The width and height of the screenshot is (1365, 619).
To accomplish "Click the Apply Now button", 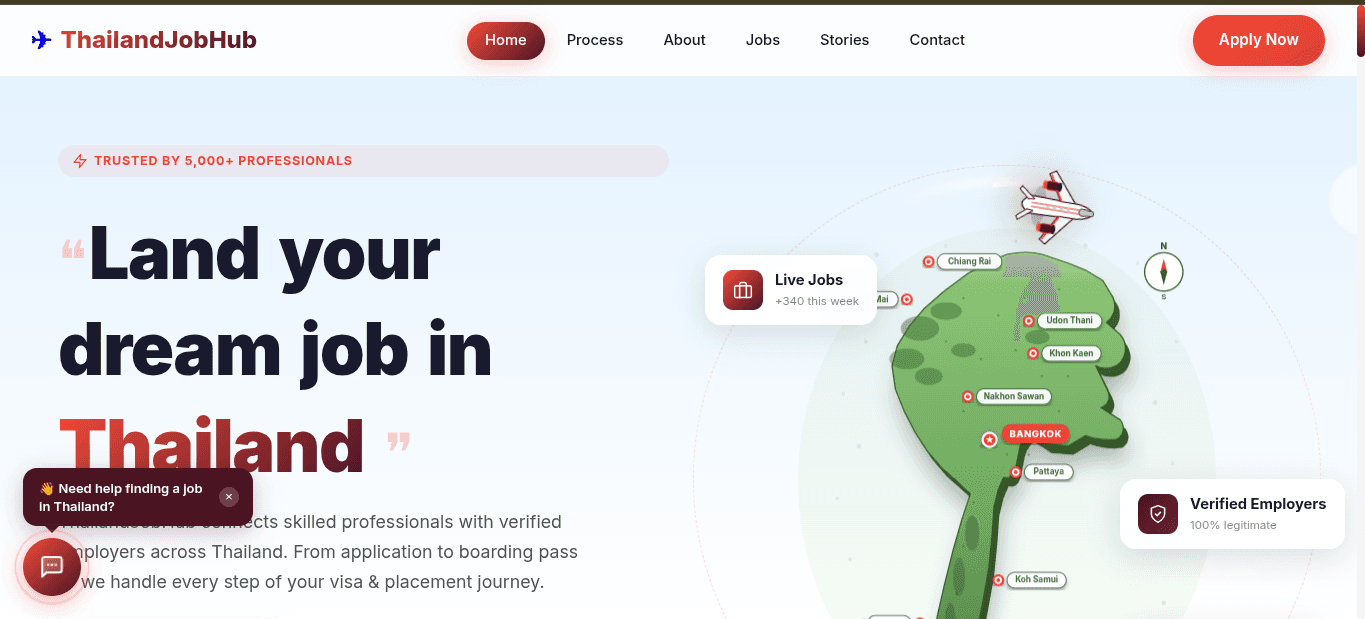I will (x=1259, y=40).
